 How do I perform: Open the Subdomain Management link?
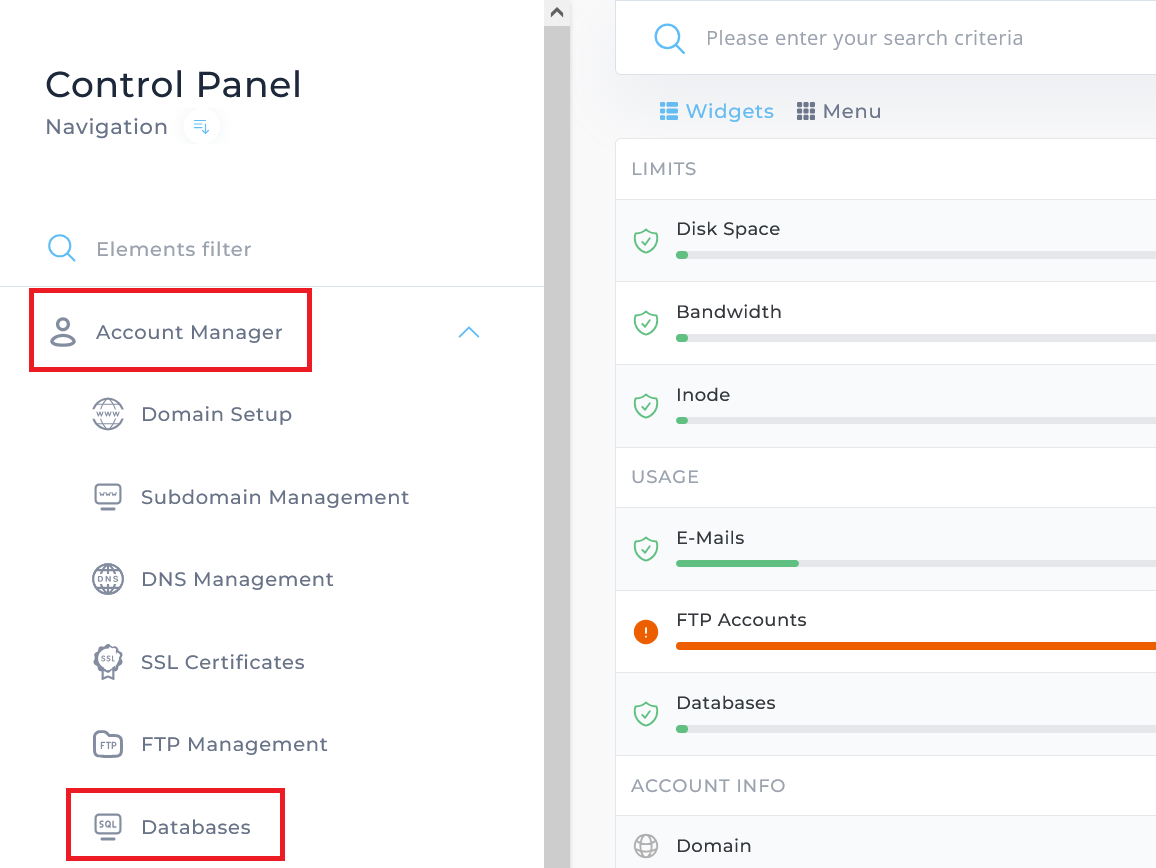point(275,497)
